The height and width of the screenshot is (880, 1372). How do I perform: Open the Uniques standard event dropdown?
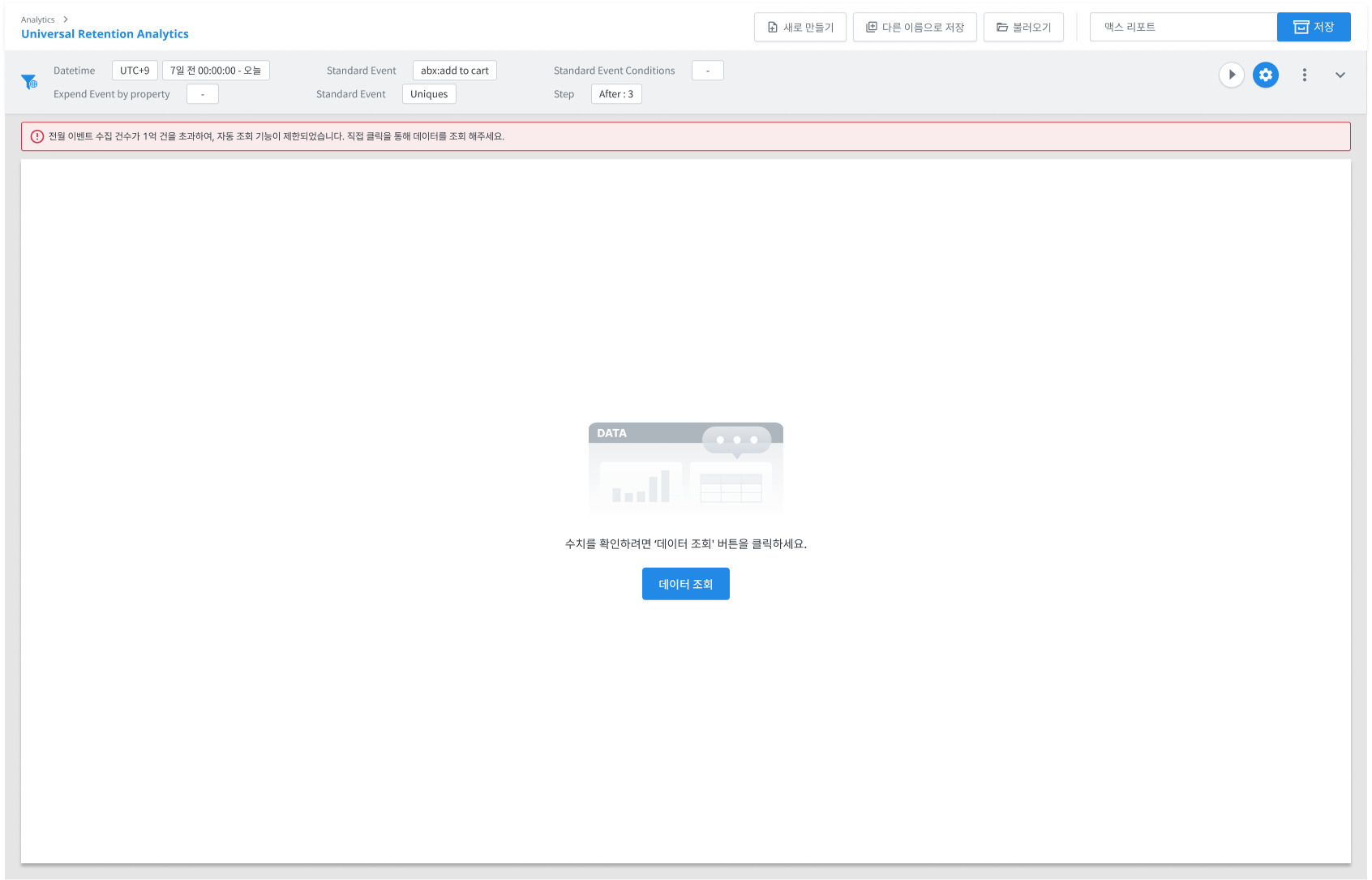click(429, 94)
